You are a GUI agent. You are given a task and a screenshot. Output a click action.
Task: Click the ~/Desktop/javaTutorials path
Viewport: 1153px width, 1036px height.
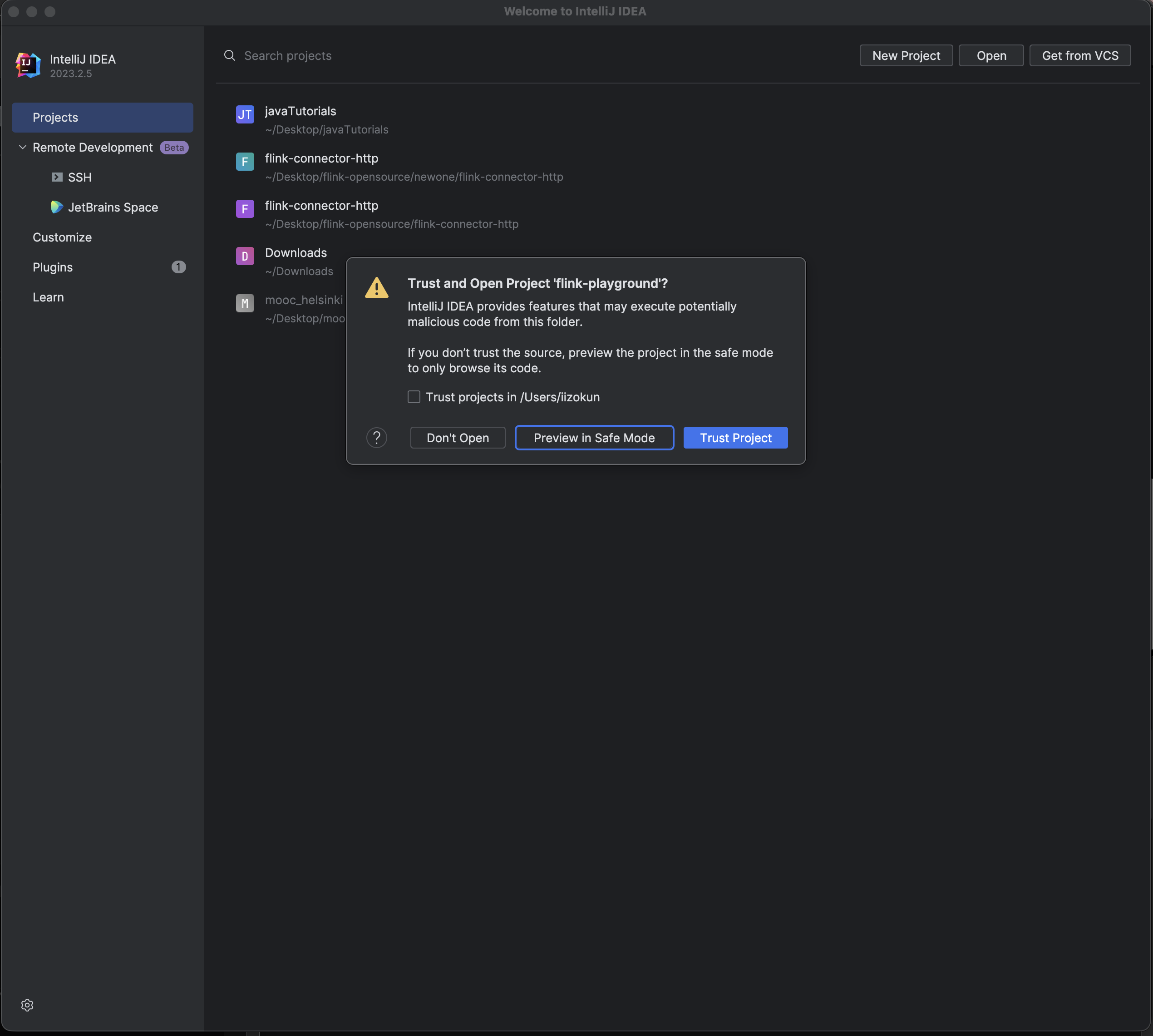[327, 130]
